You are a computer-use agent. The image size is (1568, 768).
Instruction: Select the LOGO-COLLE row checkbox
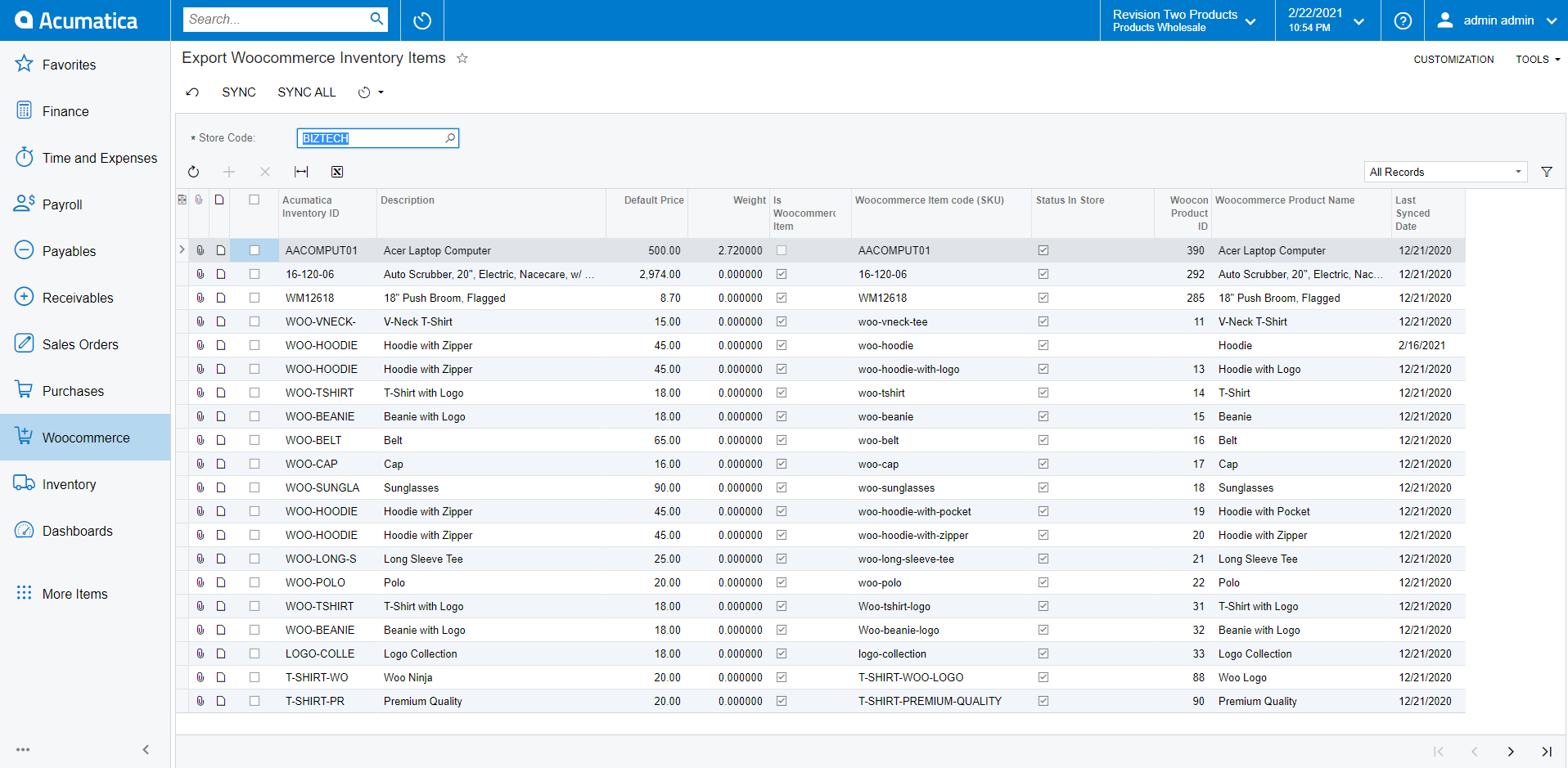255,653
